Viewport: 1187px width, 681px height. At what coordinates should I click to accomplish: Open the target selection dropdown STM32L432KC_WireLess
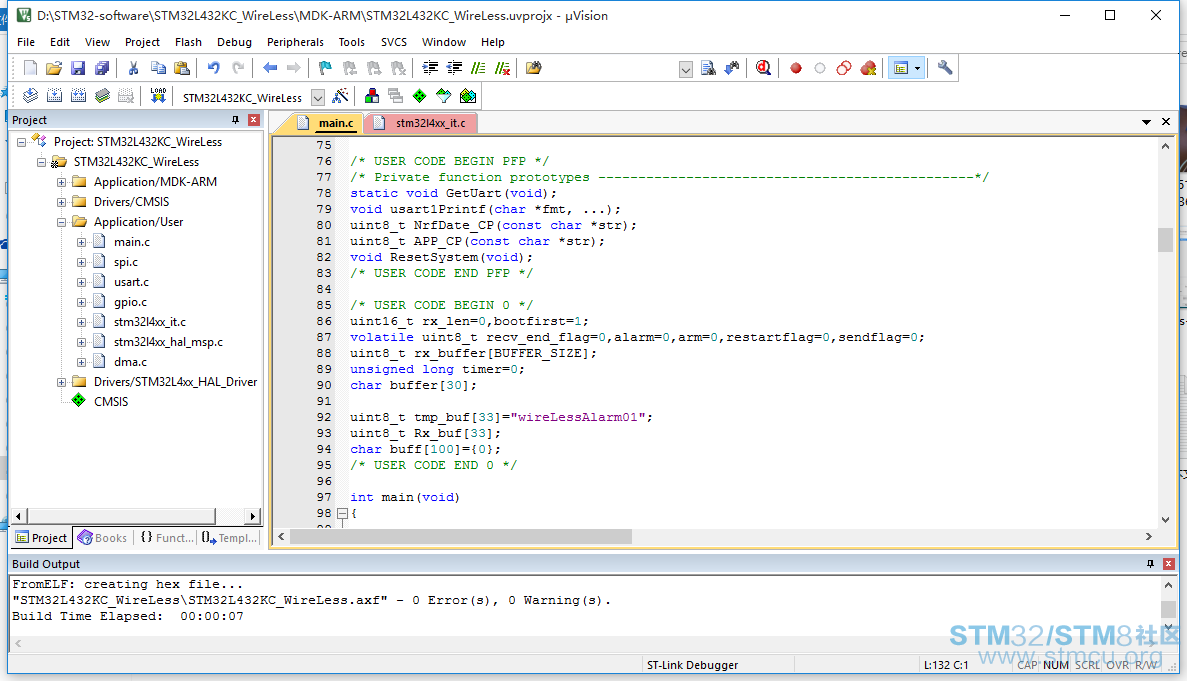tap(318, 98)
